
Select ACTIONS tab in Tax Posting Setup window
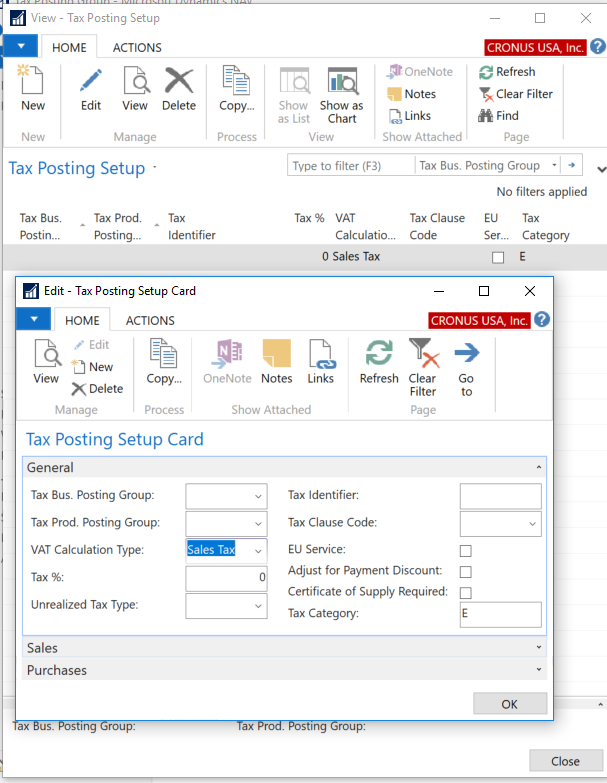(137, 47)
